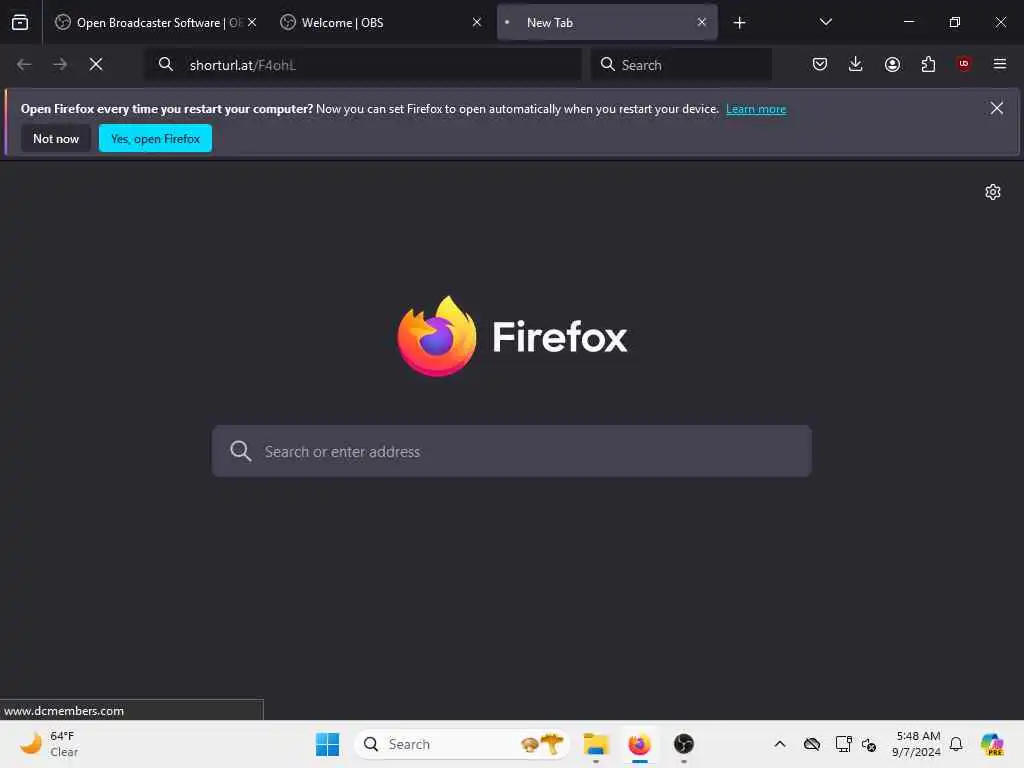Open the Windows Start menu

click(327, 744)
